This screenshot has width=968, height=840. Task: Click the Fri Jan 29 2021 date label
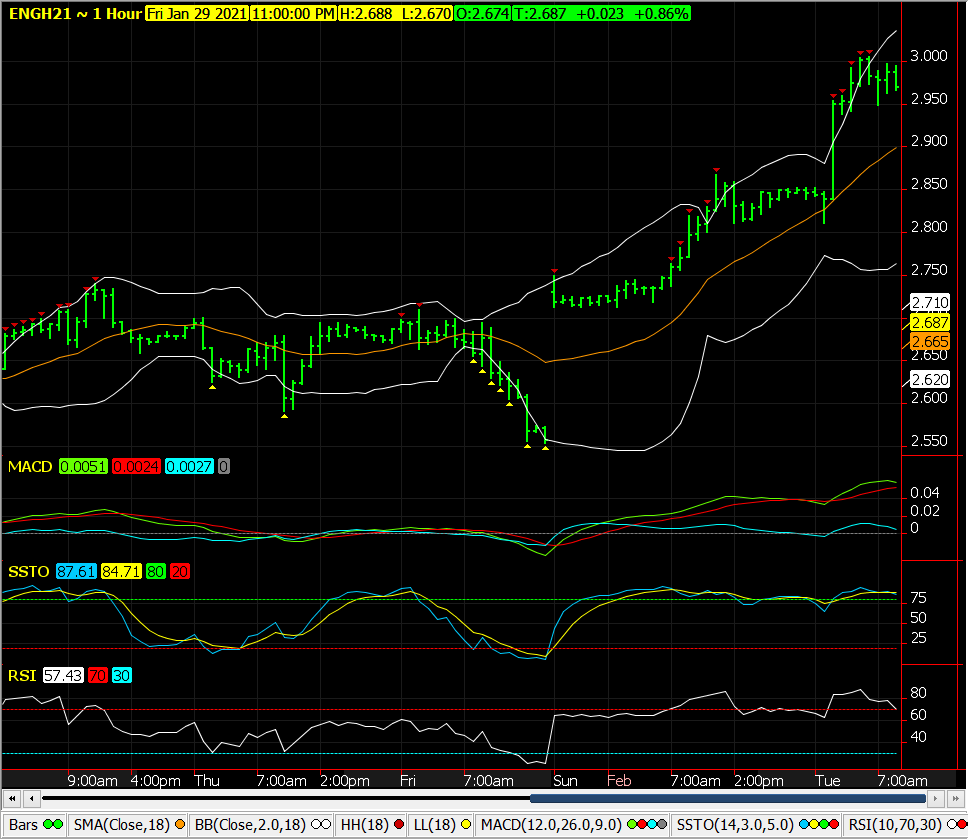pos(197,14)
